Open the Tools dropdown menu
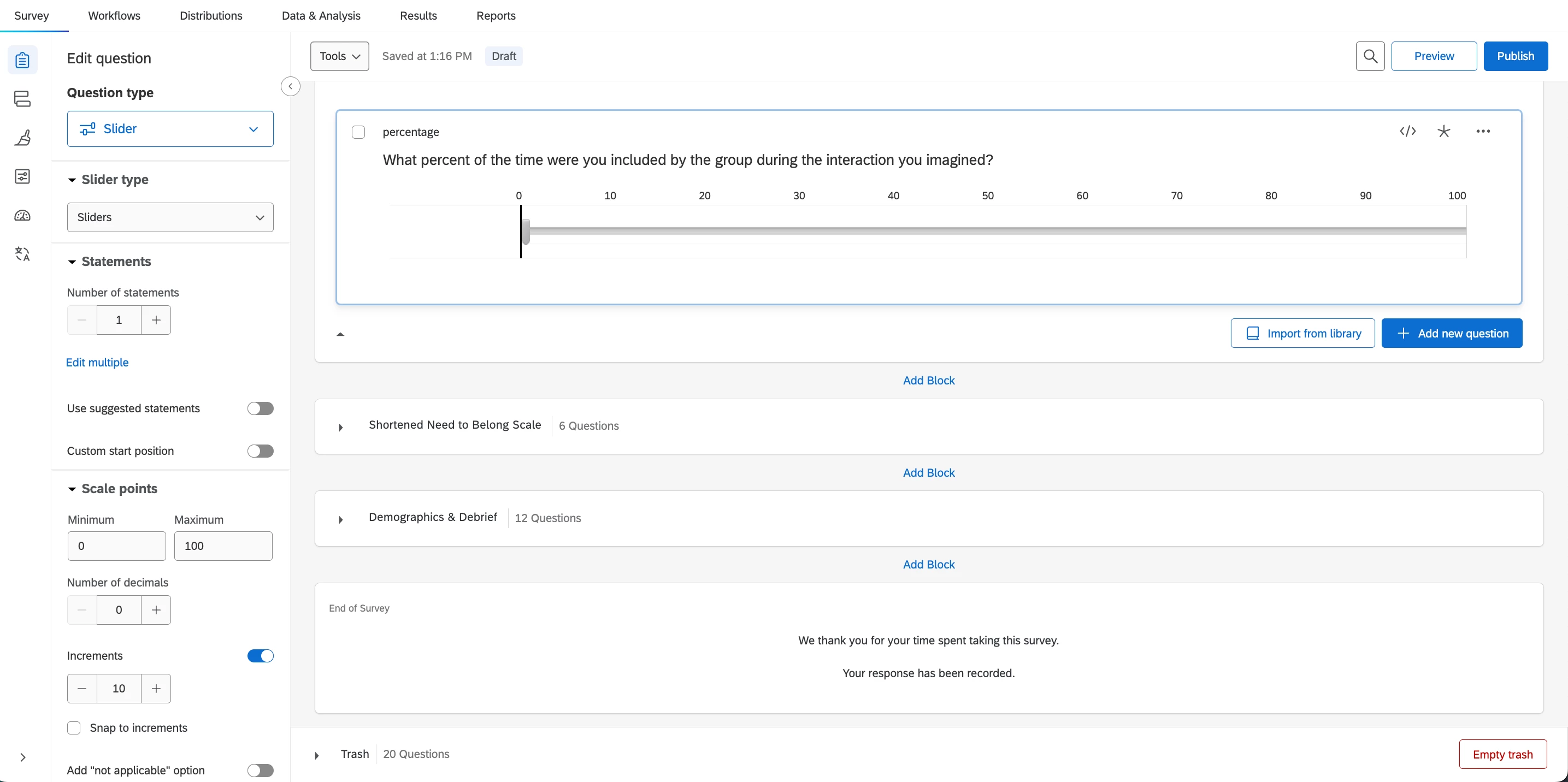 pyautogui.click(x=339, y=56)
